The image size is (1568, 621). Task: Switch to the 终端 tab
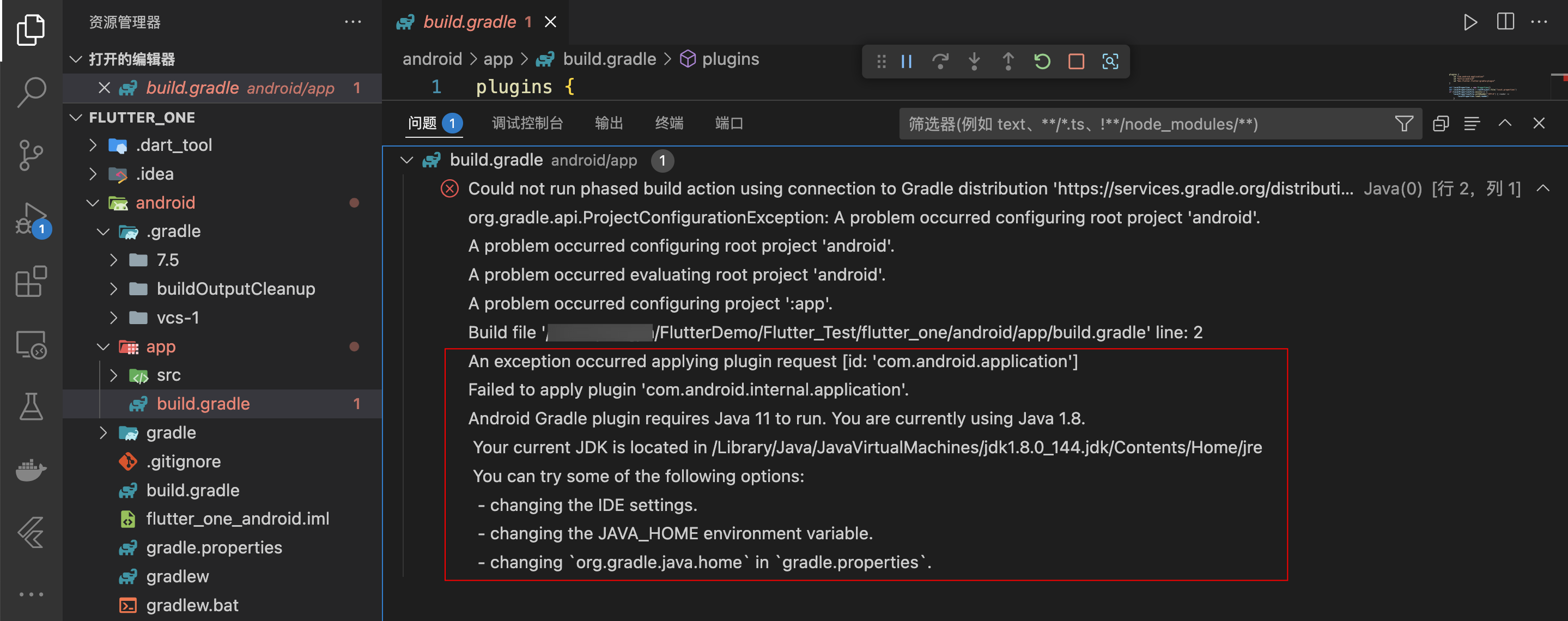668,123
